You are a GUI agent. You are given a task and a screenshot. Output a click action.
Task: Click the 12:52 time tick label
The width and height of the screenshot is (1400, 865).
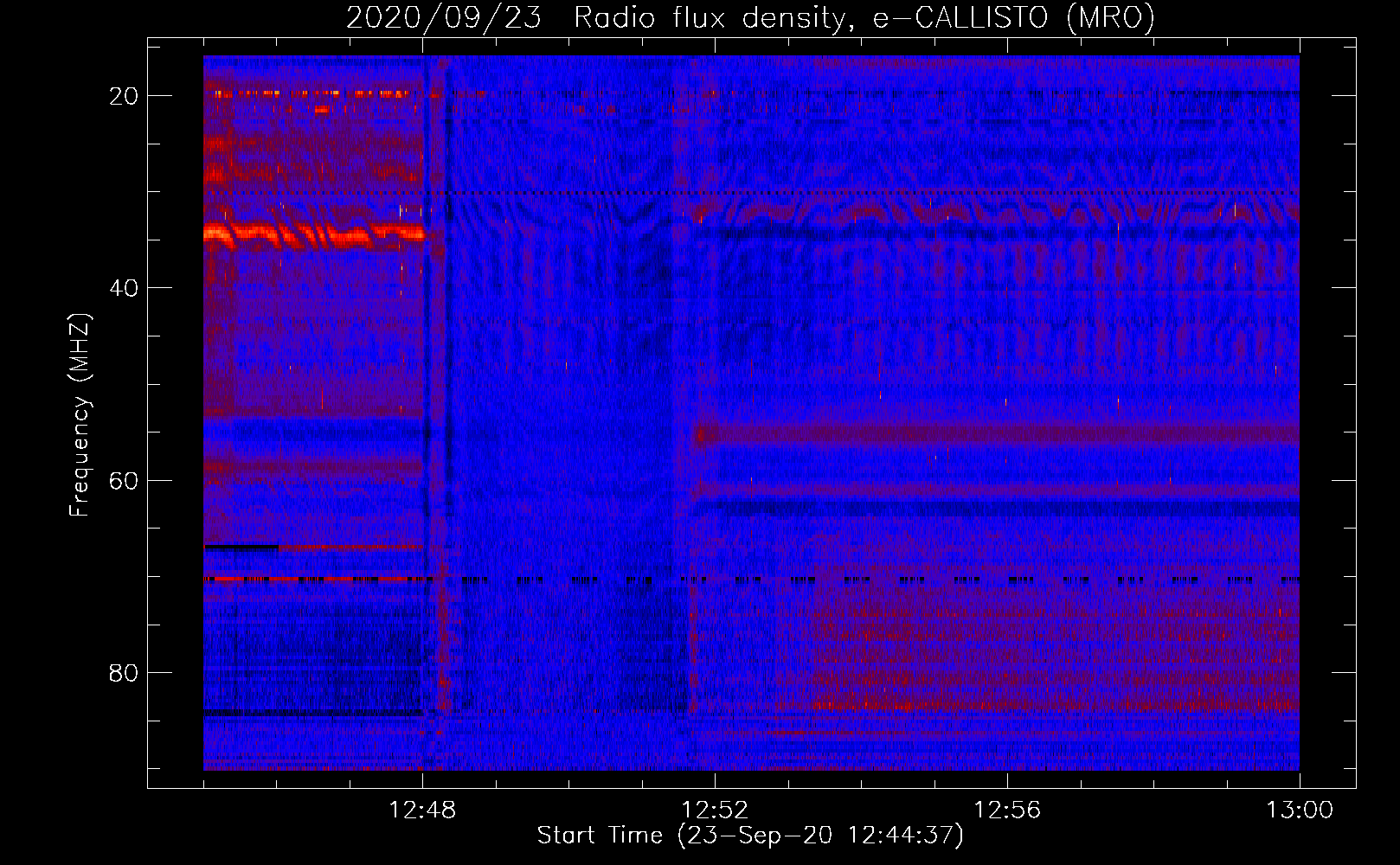point(715,811)
